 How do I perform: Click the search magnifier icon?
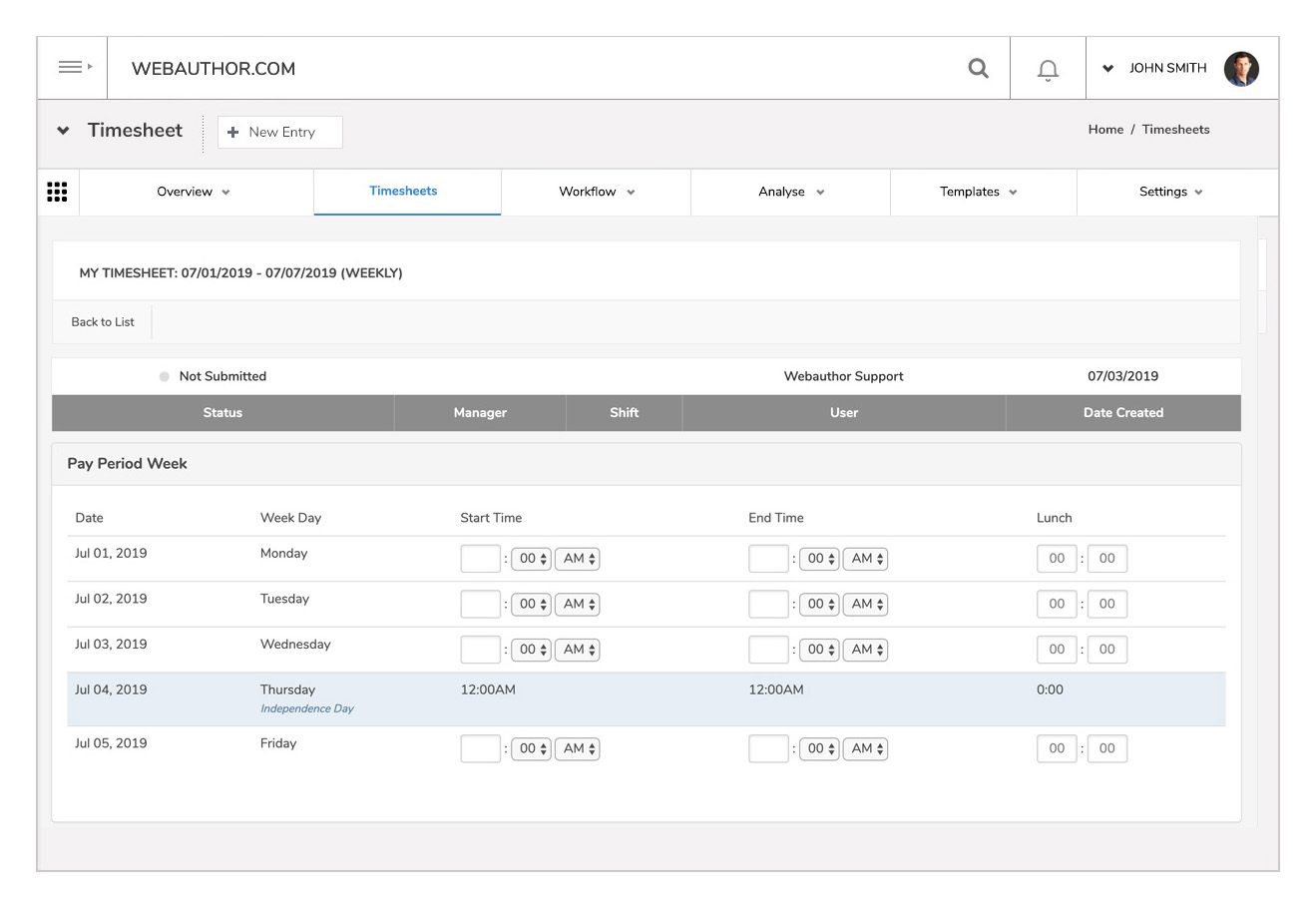[979, 68]
